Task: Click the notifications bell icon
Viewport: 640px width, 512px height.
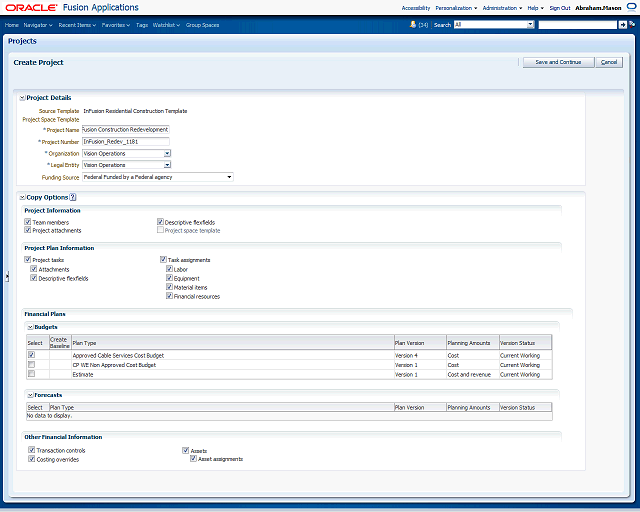Action: [x=410, y=24]
